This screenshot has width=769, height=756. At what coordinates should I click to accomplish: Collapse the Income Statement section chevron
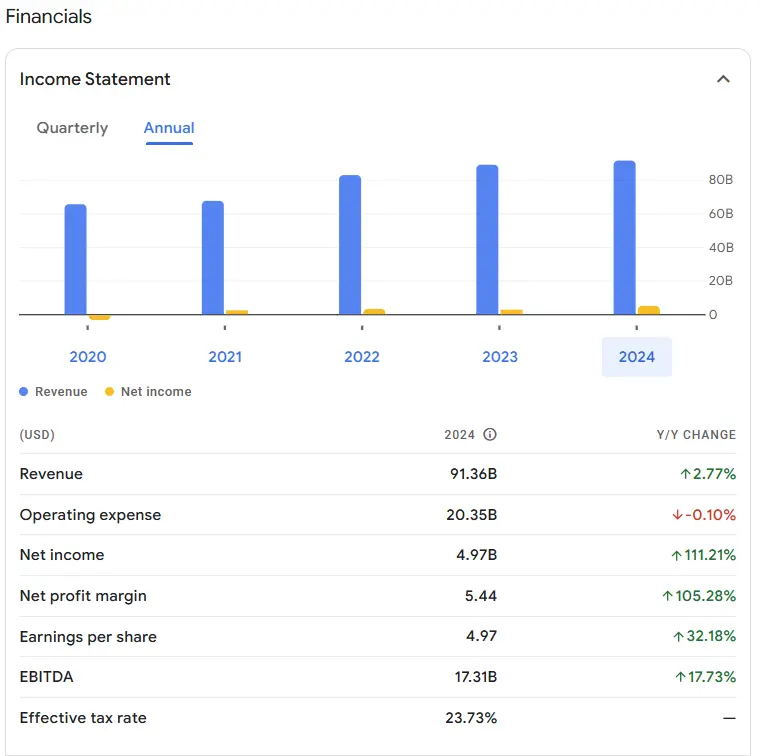click(723, 79)
